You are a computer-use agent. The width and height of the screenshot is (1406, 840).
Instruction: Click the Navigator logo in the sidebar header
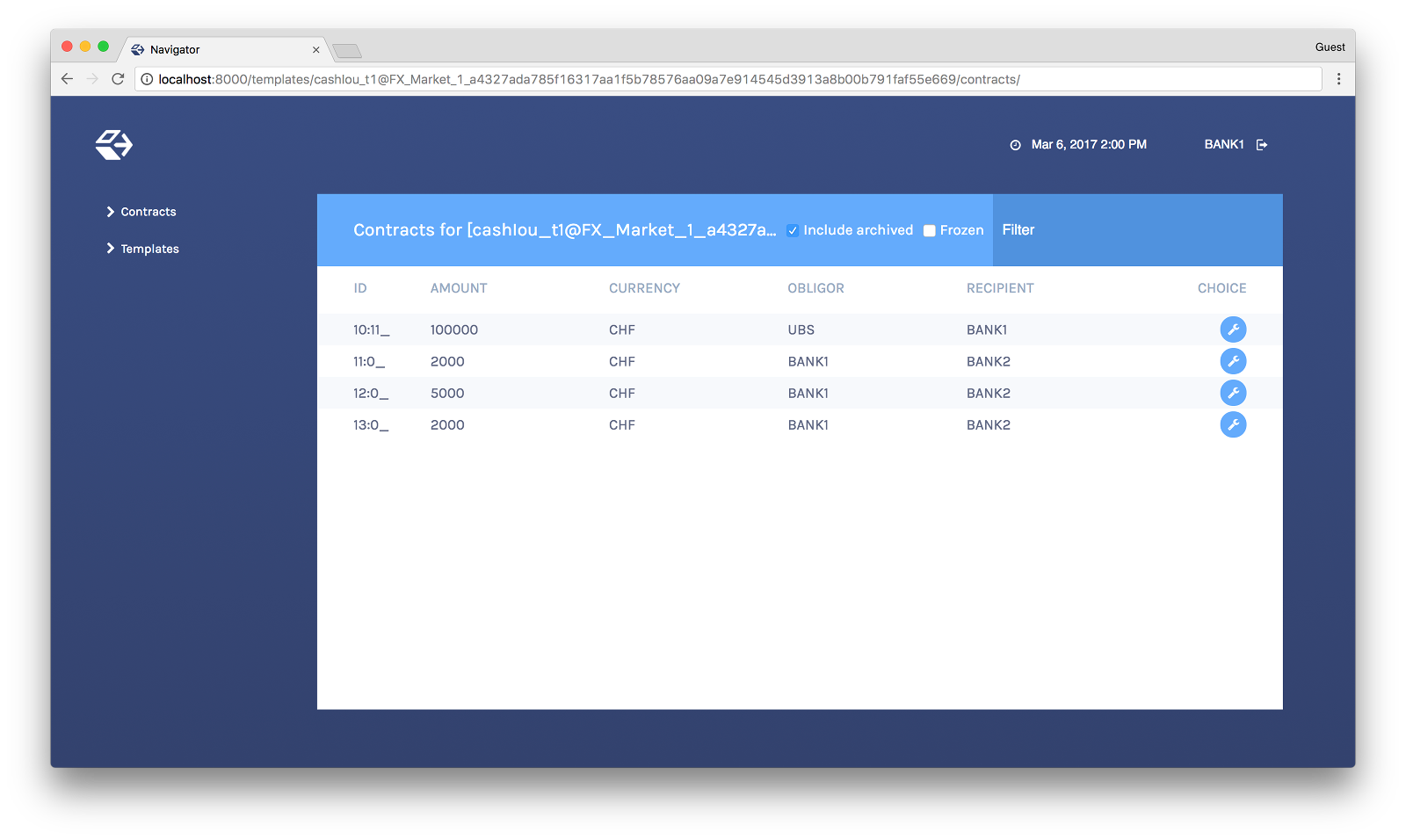coord(113,143)
